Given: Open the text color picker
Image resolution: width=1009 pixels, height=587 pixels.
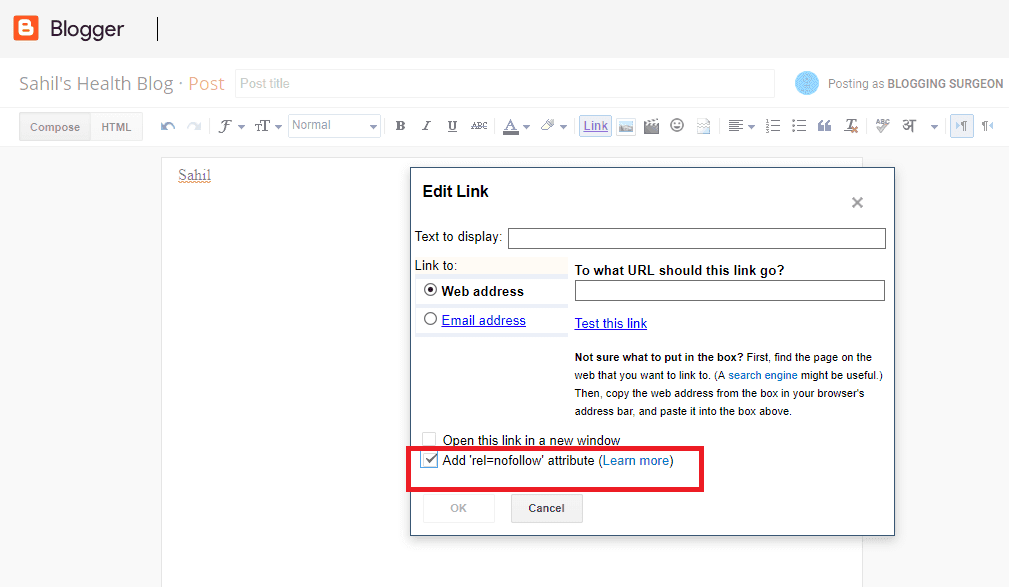Looking at the screenshot, I should [x=516, y=126].
